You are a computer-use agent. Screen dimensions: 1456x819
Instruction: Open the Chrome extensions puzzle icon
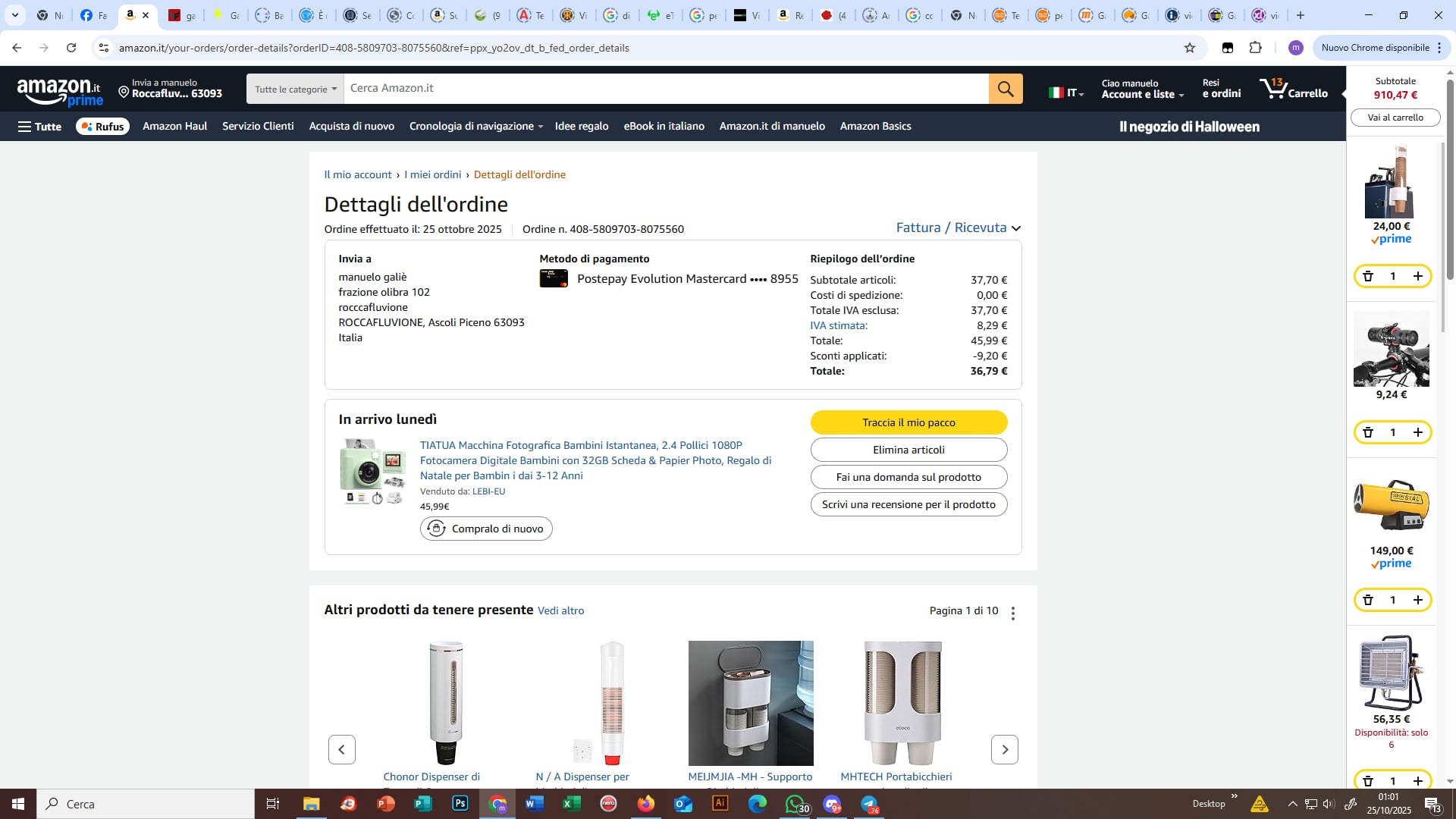pos(1255,48)
